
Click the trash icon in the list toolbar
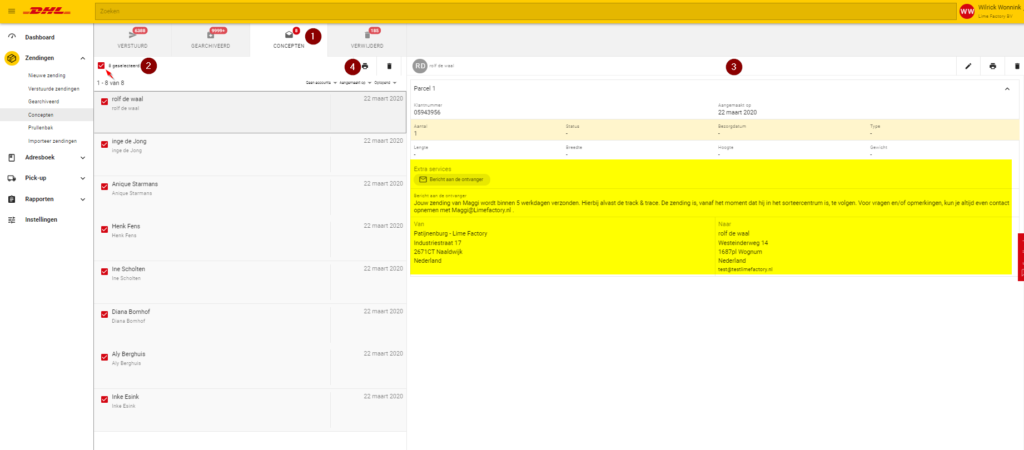click(x=389, y=66)
